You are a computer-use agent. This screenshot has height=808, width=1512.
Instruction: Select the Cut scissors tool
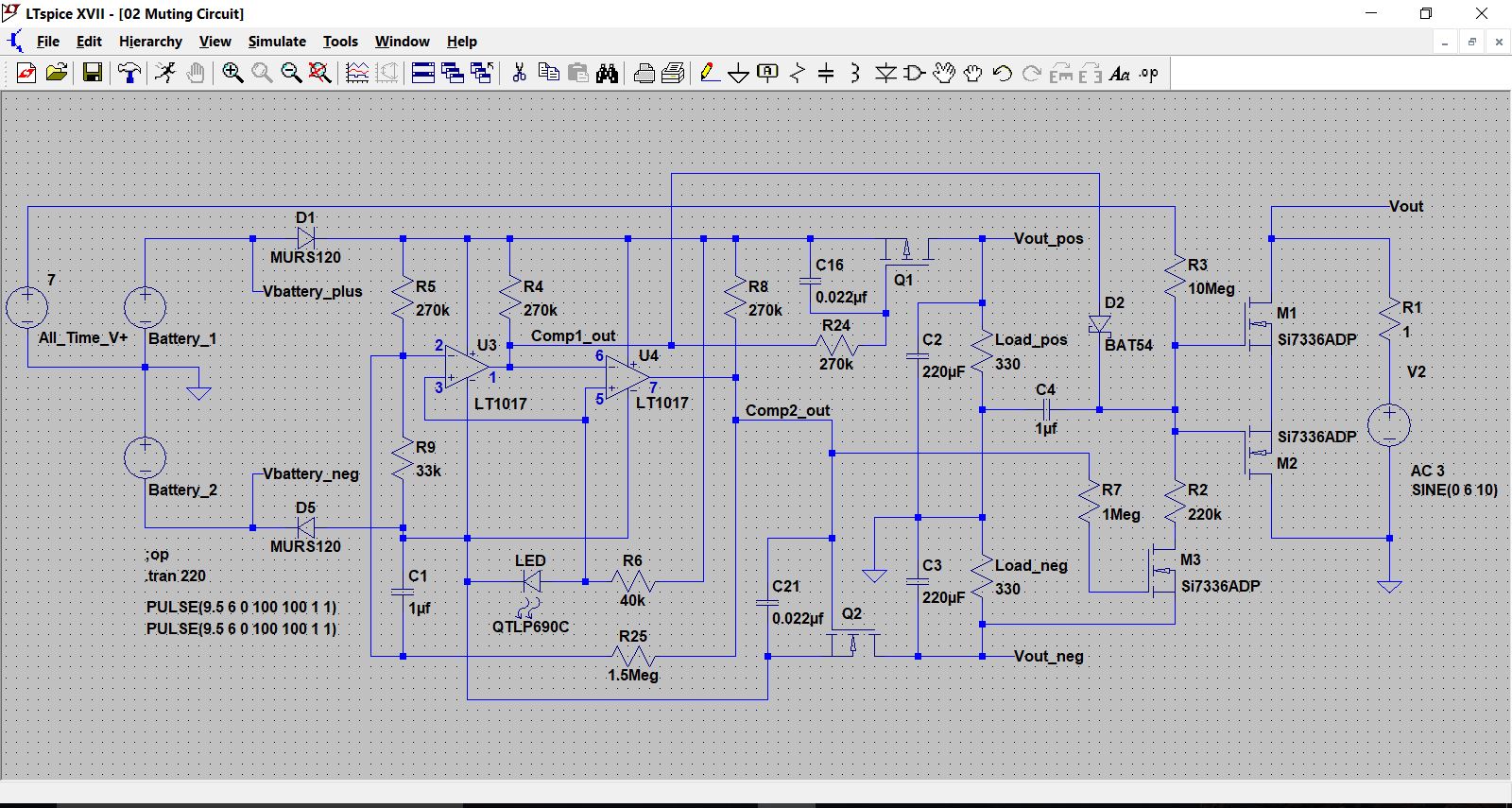(519, 73)
